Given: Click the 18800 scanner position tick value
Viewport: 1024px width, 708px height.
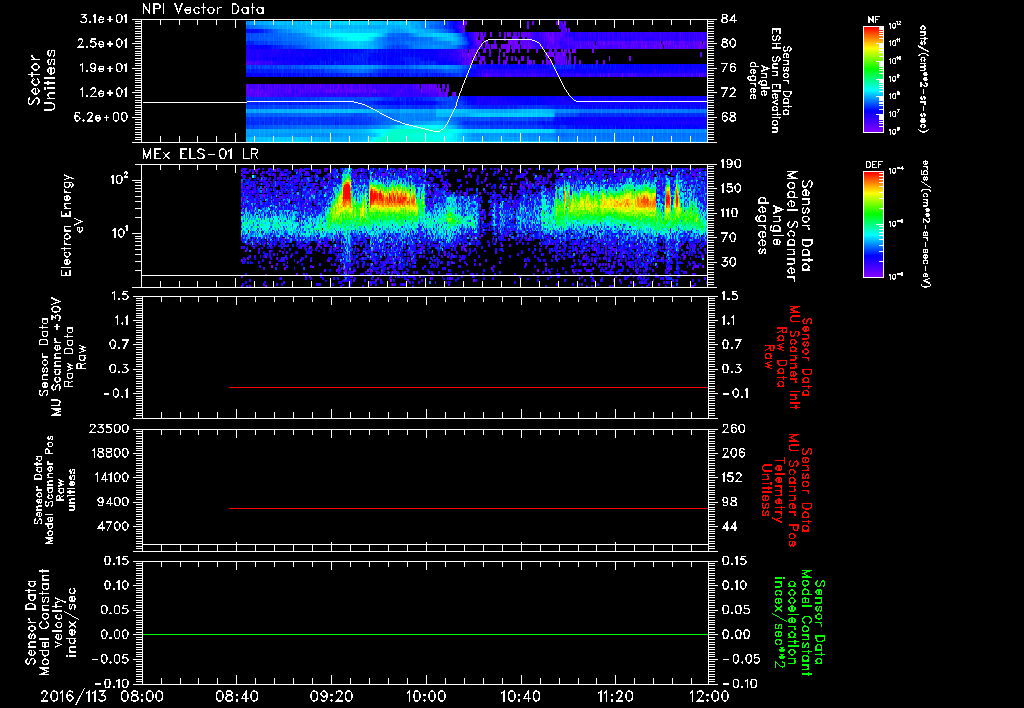Looking at the screenshot, I should pos(110,453).
